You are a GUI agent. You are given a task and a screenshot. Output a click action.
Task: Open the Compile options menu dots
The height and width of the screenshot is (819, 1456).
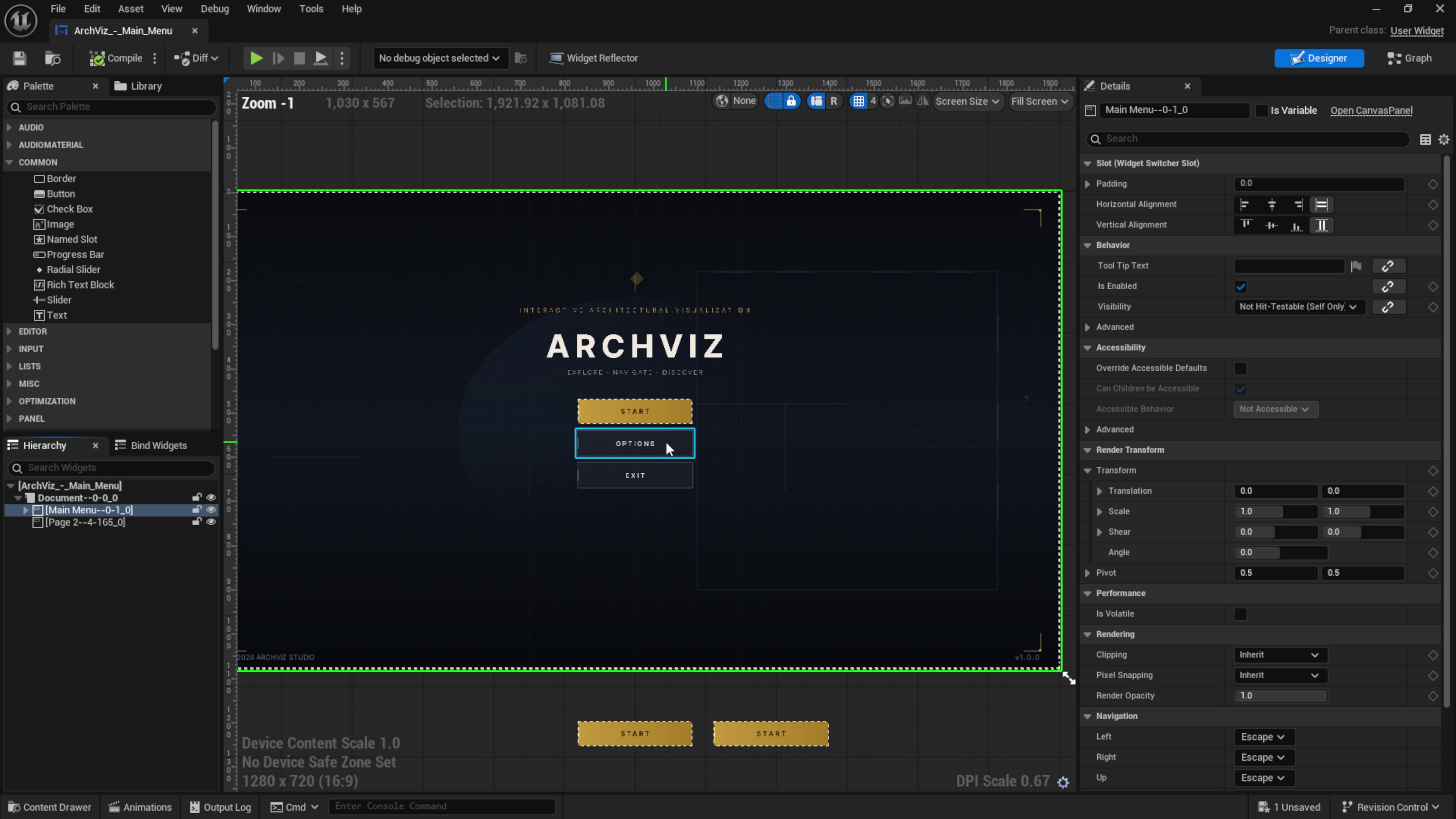click(155, 58)
